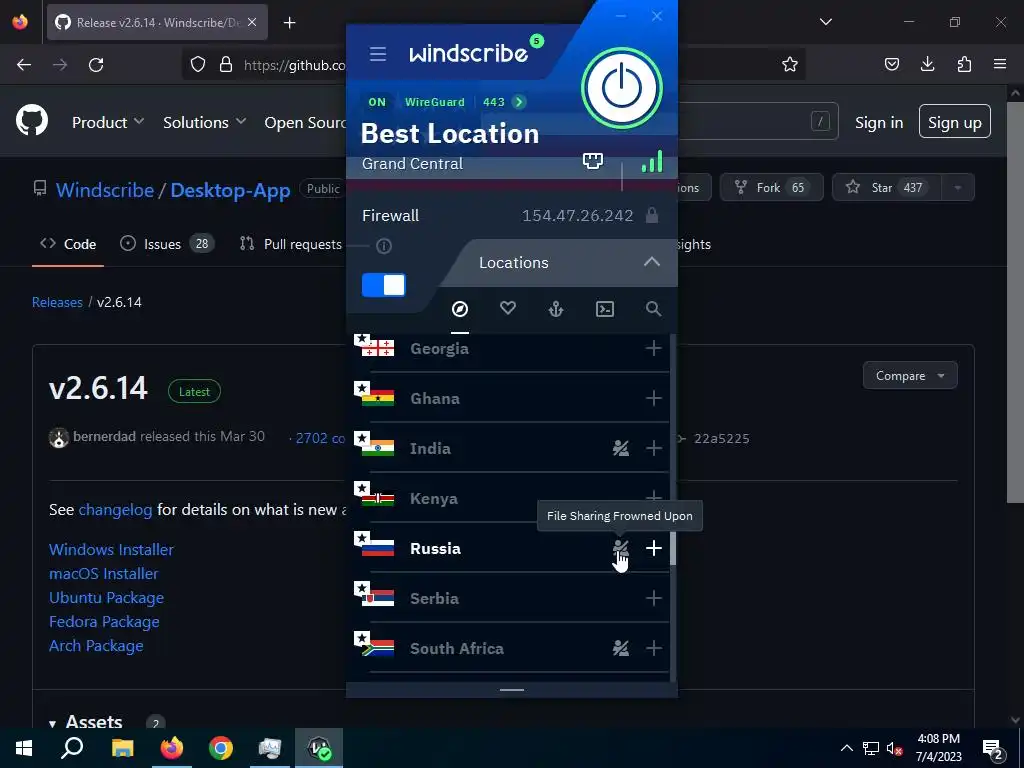Open the changelog link
The image size is (1024, 768).
[115, 509]
